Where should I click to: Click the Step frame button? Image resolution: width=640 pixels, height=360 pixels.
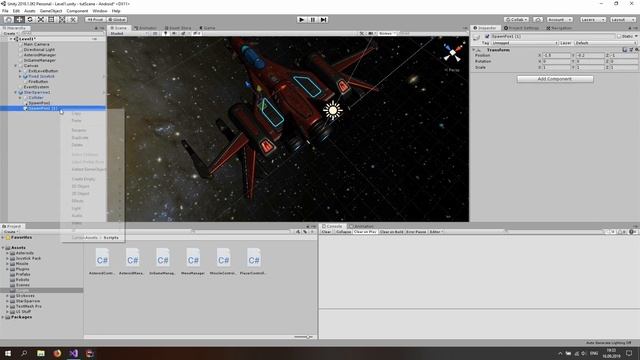pyautogui.click(x=323, y=20)
